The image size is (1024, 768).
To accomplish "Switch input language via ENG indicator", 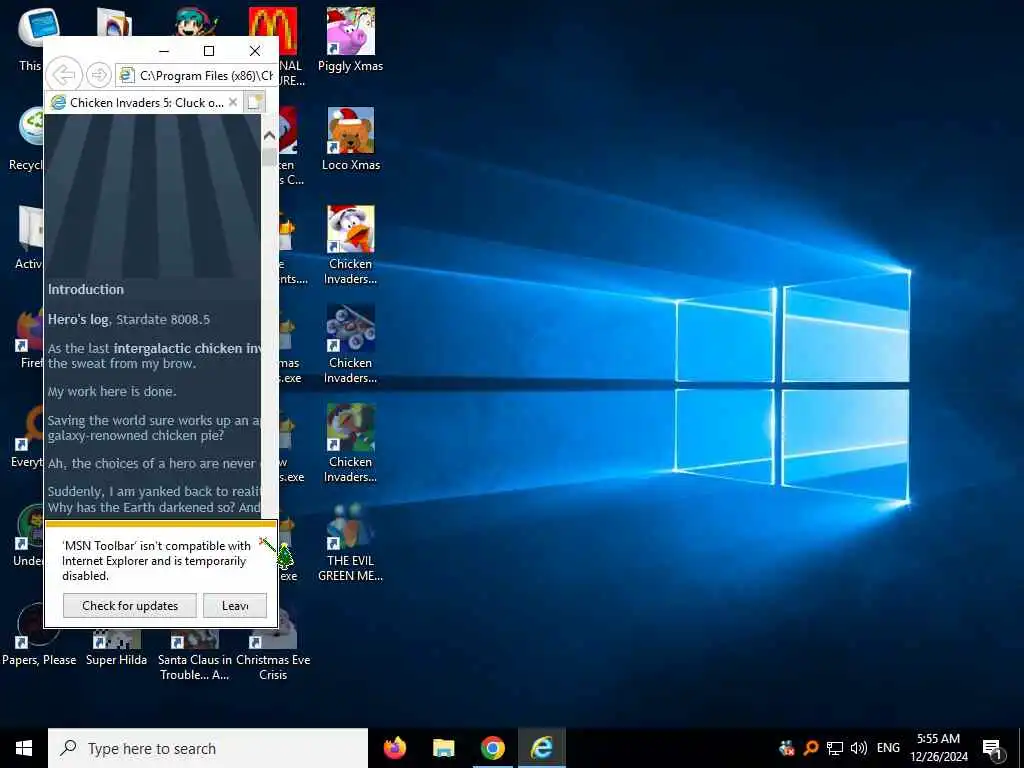I will coord(888,748).
